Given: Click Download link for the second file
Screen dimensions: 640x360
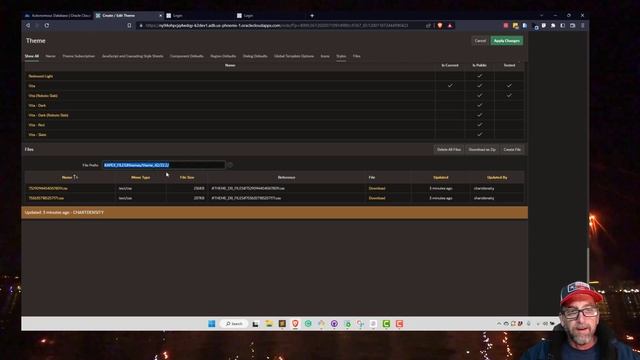Looking at the screenshot, I should pyautogui.click(x=377, y=198).
